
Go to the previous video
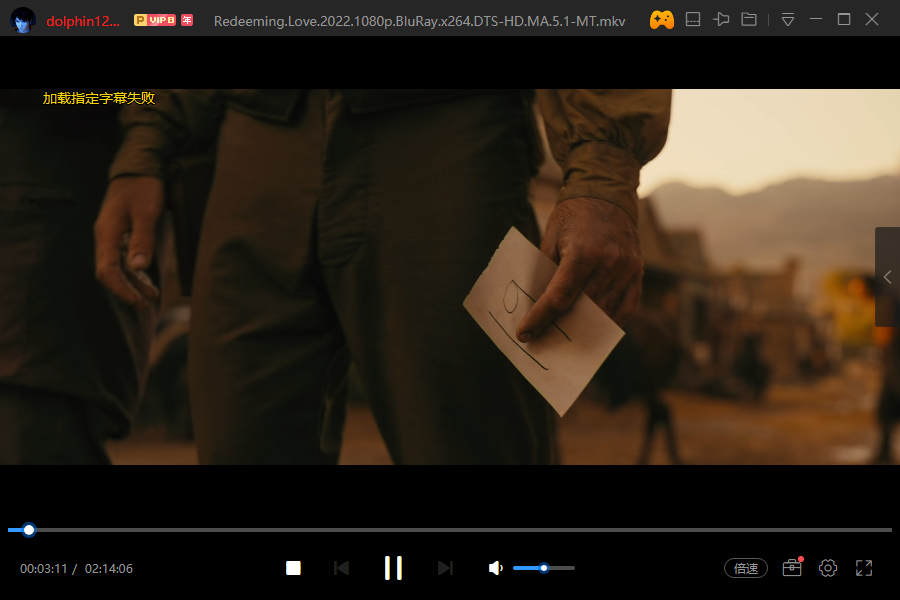(x=341, y=568)
